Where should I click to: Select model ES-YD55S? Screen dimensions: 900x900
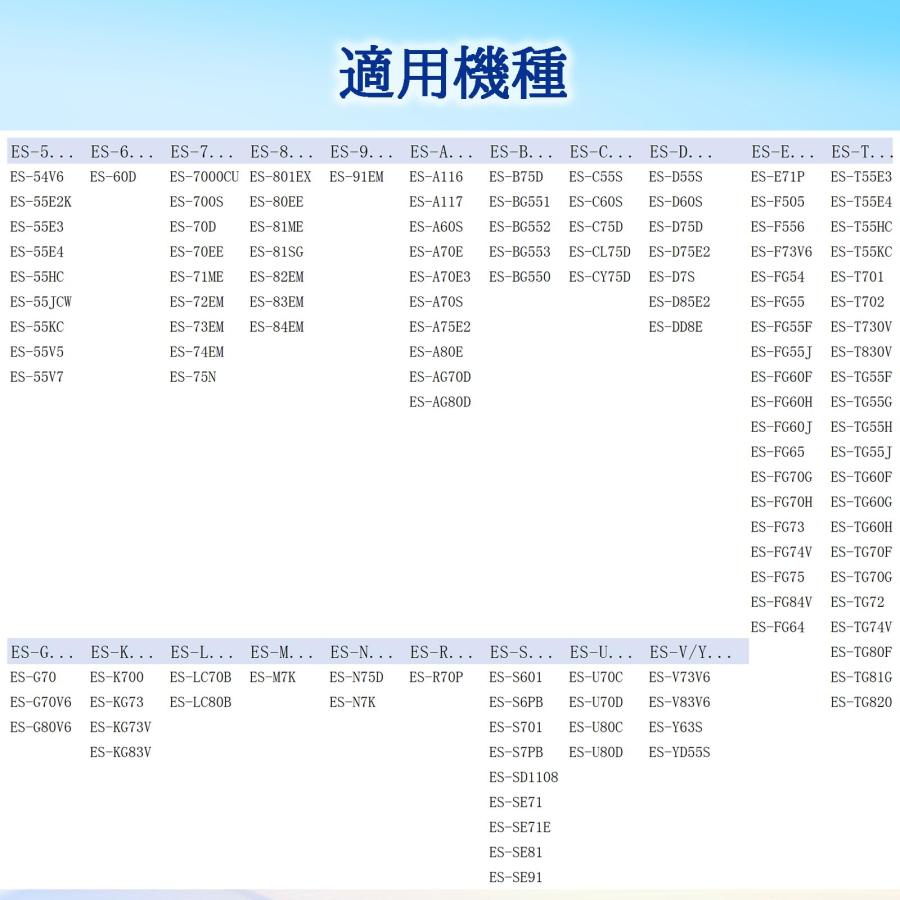tap(682, 752)
